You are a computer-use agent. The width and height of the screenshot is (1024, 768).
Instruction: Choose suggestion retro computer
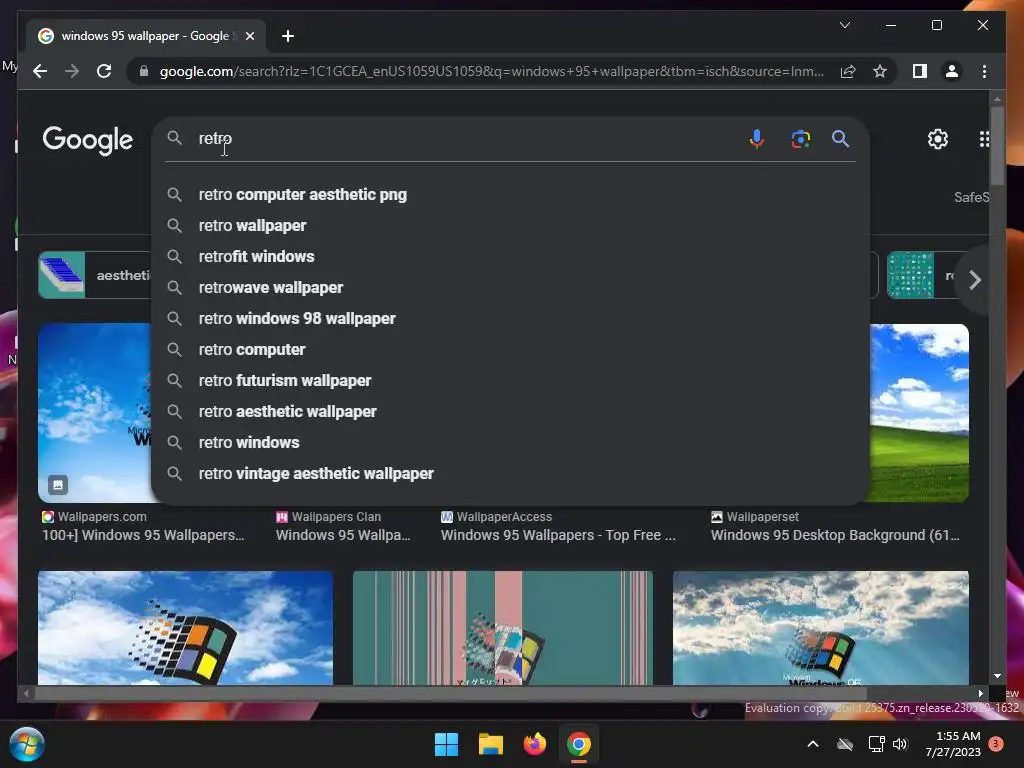pos(251,349)
